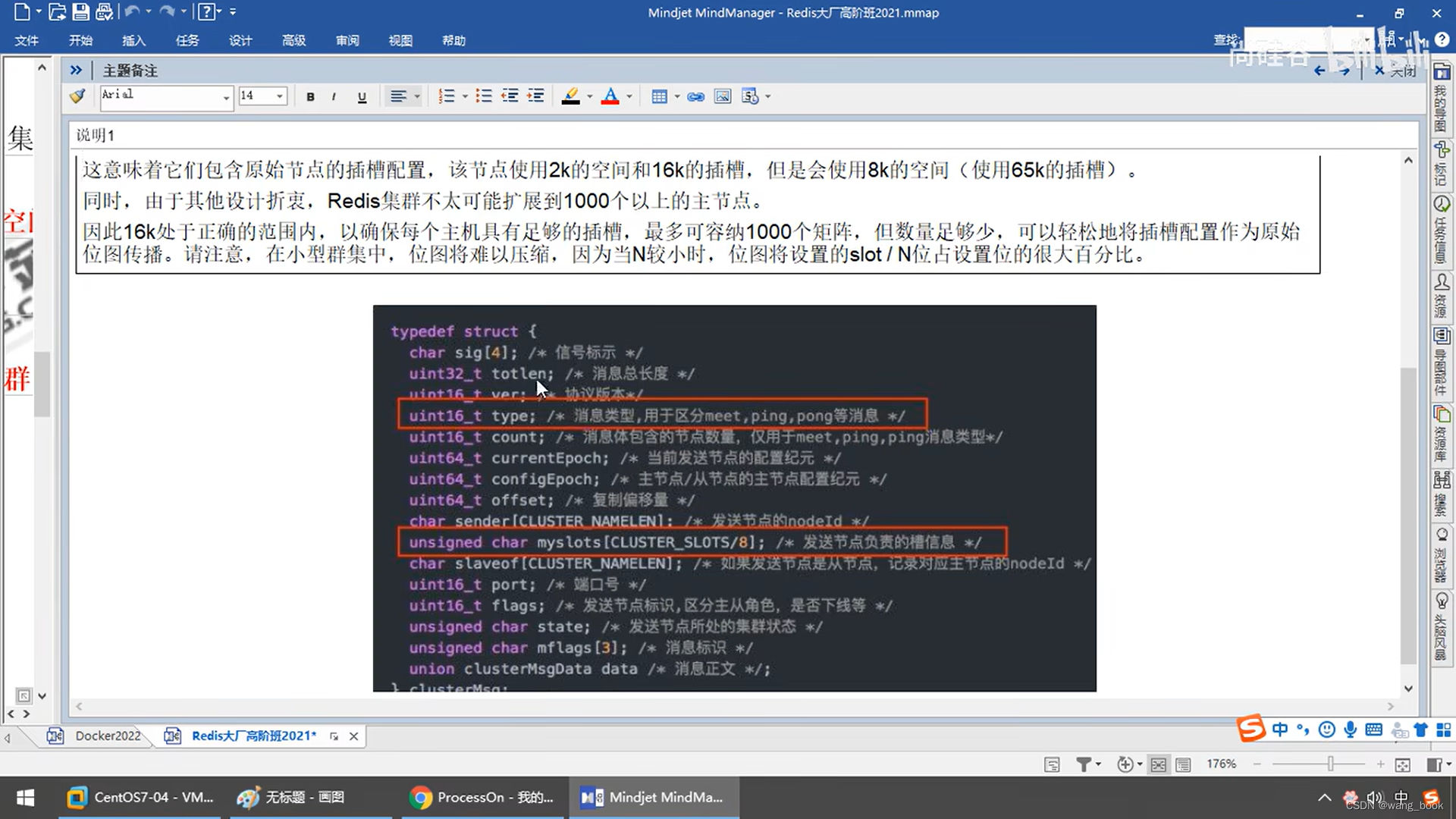Insert an image into the note
The image size is (1456, 819).
(722, 96)
